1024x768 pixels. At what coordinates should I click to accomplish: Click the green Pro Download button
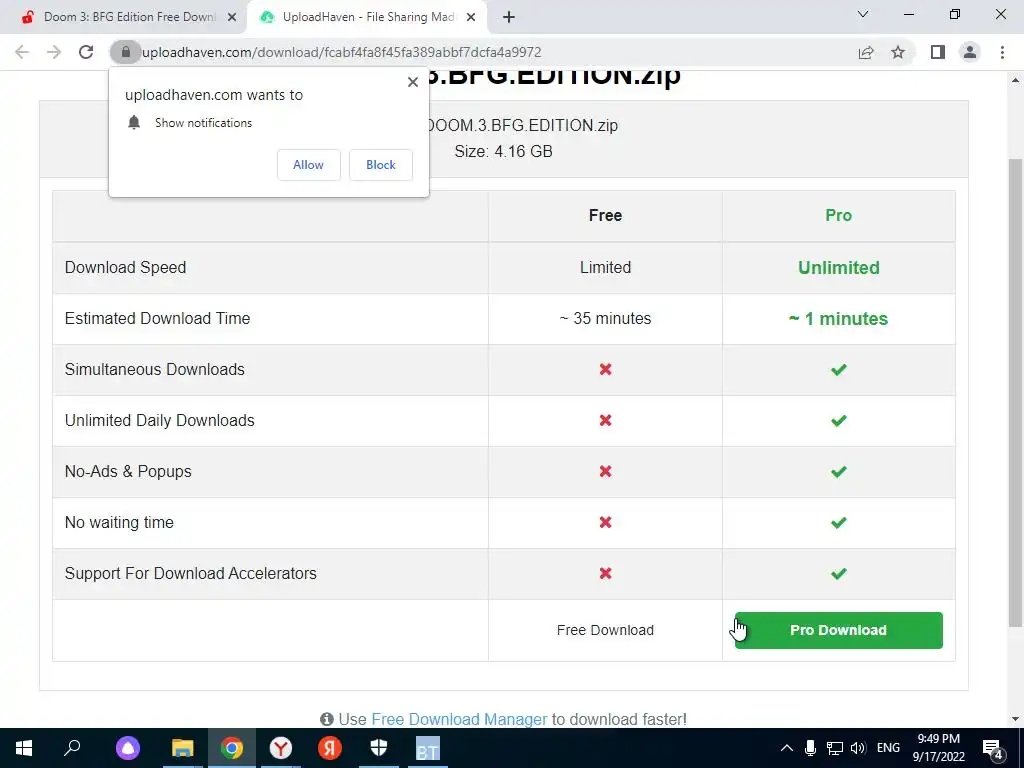[x=839, y=630]
